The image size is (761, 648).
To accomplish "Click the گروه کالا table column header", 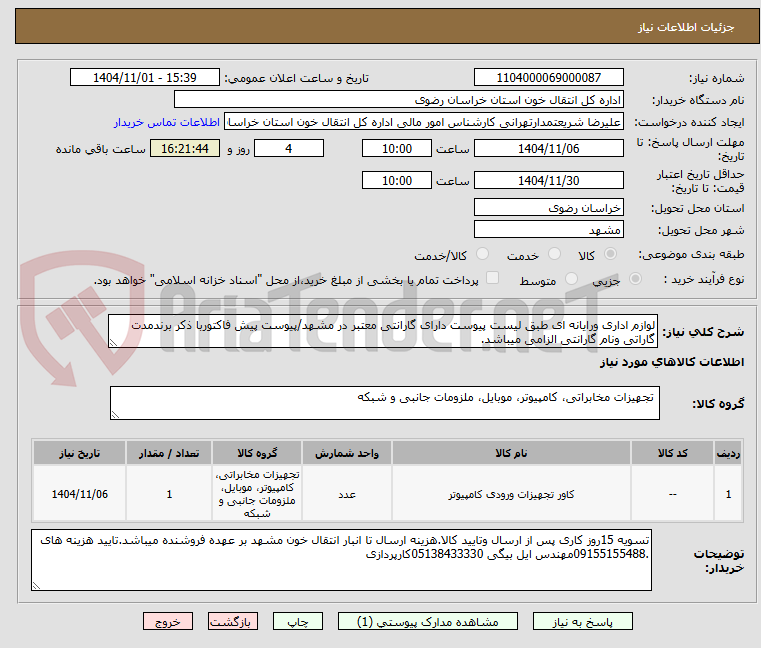I will pos(257,453).
